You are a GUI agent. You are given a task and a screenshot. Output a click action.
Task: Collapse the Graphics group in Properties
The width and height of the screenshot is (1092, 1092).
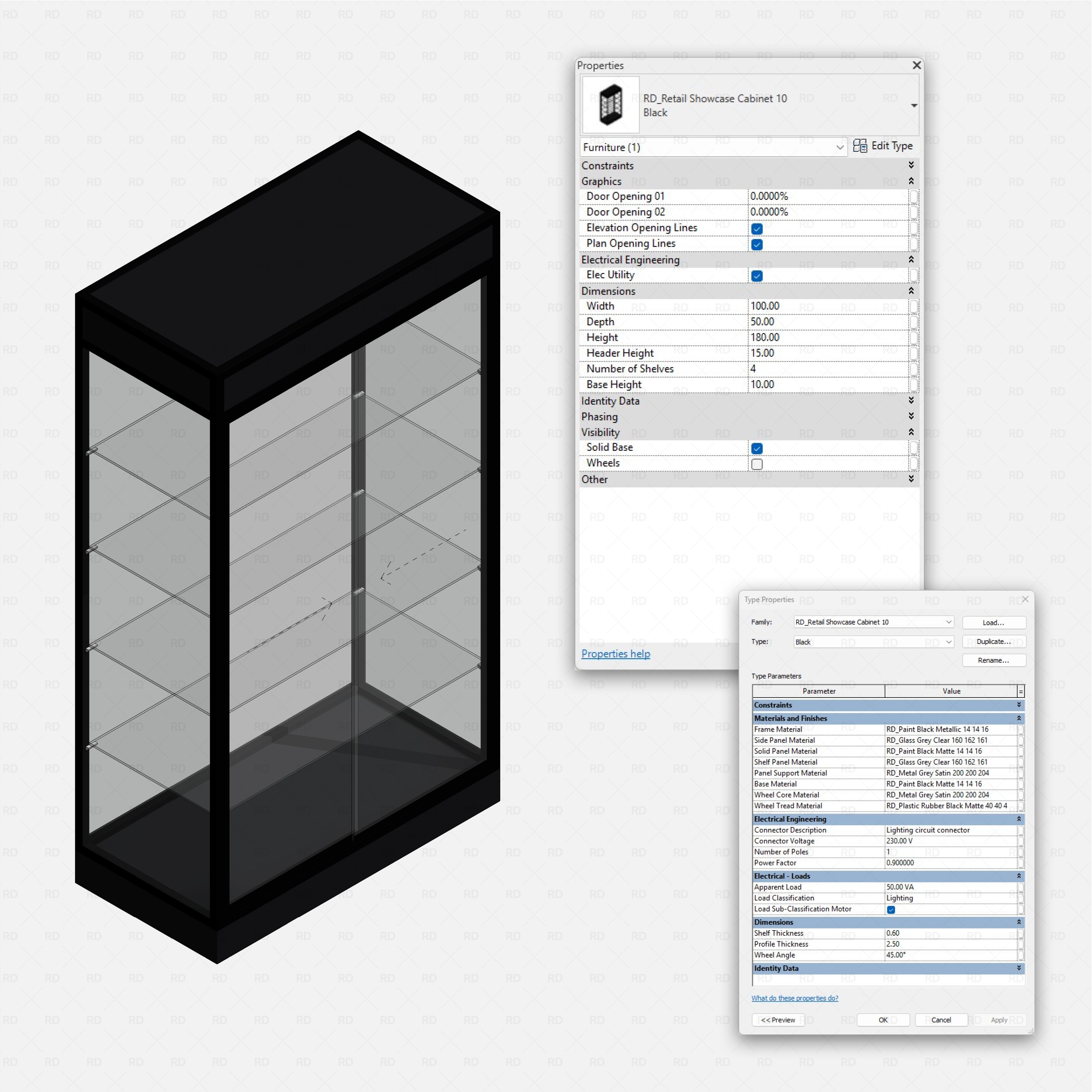(911, 181)
